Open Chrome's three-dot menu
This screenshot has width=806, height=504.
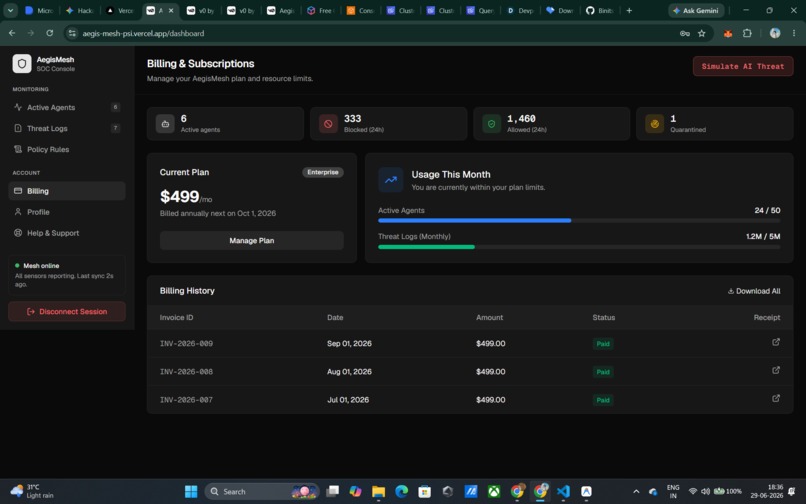(x=794, y=33)
